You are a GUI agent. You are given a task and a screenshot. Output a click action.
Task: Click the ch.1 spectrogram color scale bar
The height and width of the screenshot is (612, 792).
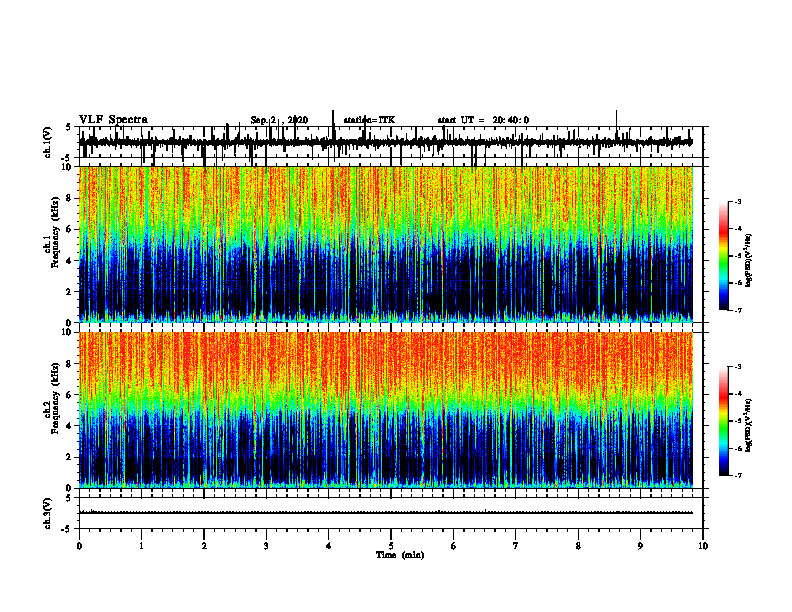(x=724, y=256)
